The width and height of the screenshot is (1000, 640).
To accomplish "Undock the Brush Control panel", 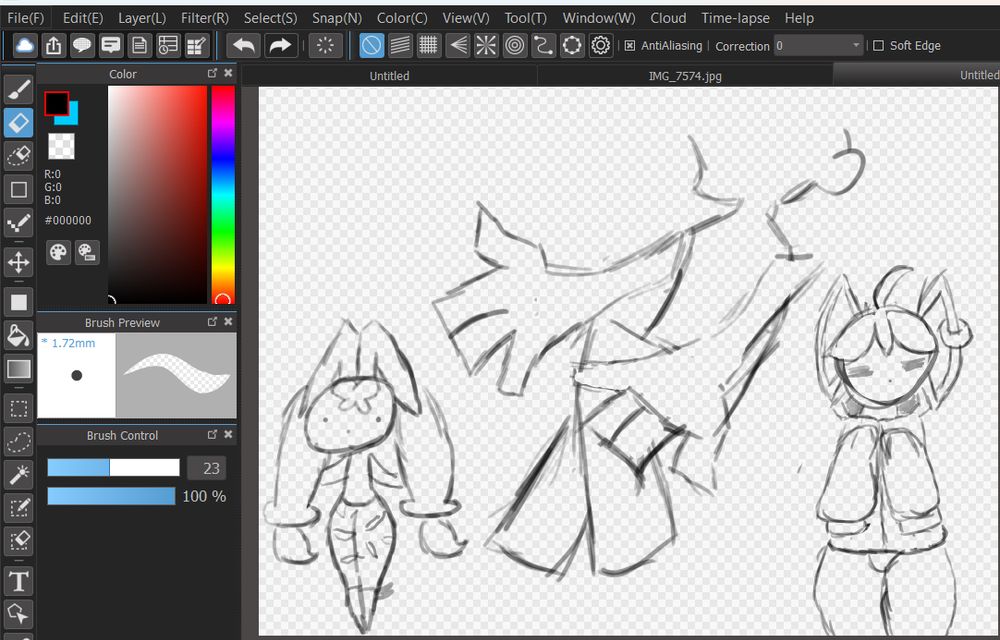I will point(212,435).
